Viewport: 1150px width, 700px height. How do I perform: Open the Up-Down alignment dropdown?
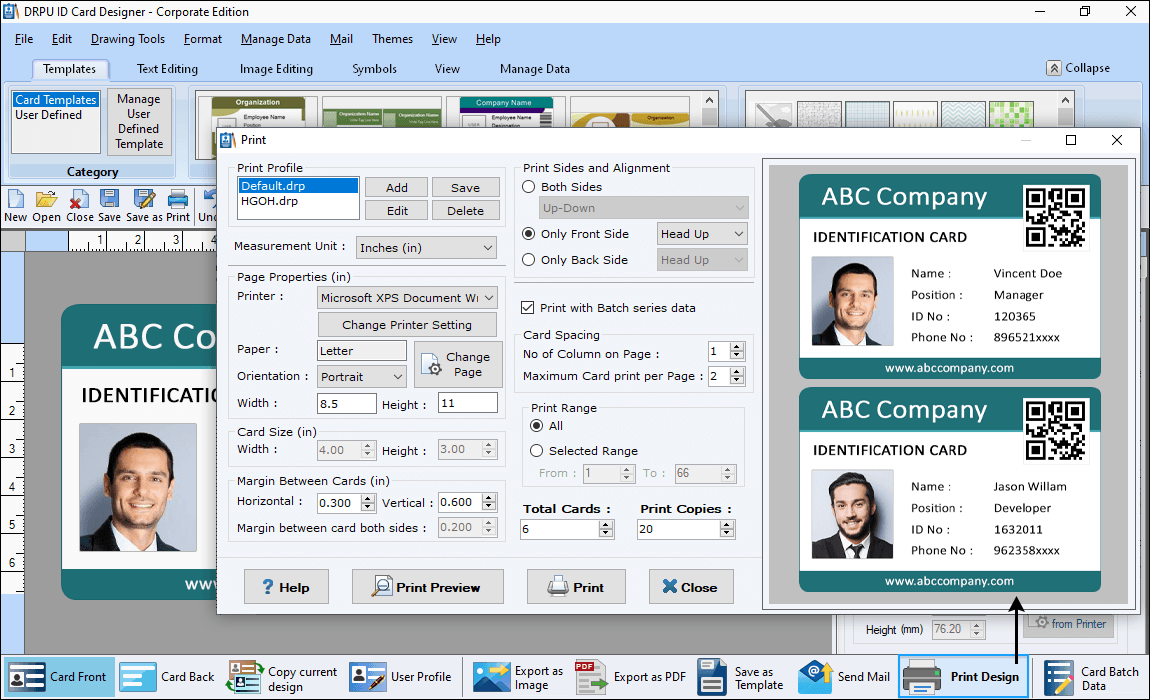643,208
